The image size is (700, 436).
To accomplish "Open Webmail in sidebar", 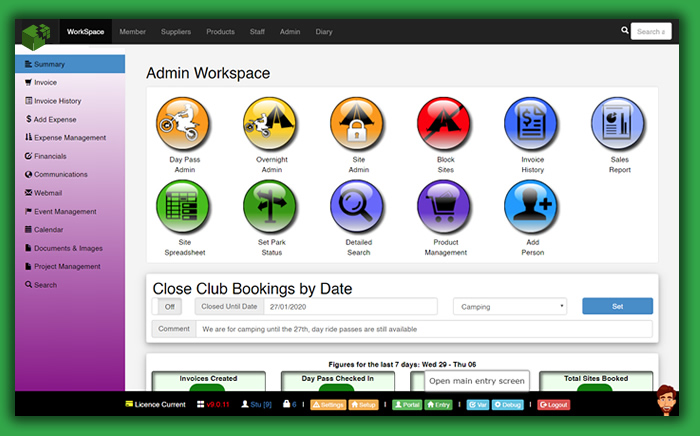I will pyautogui.click(x=70, y=193).
